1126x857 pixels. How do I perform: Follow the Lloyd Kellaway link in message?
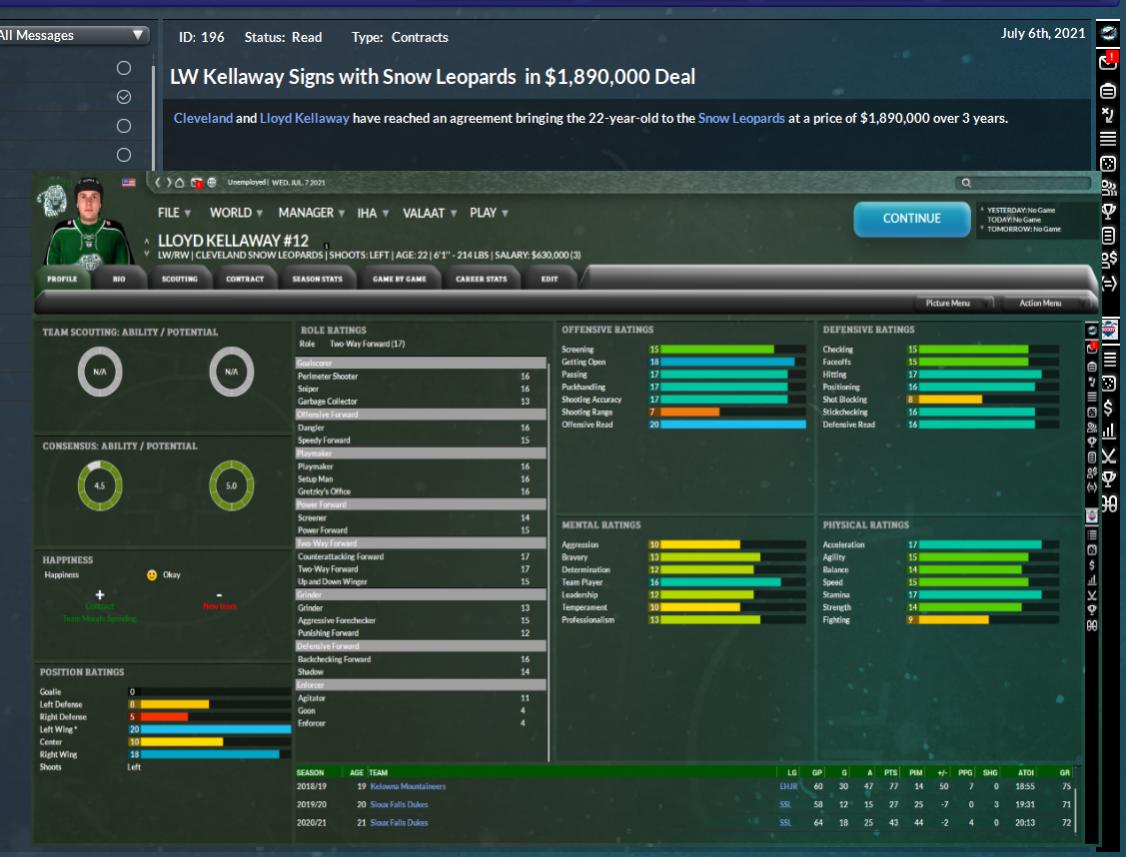pyautogui.click(x=304, y=118)
